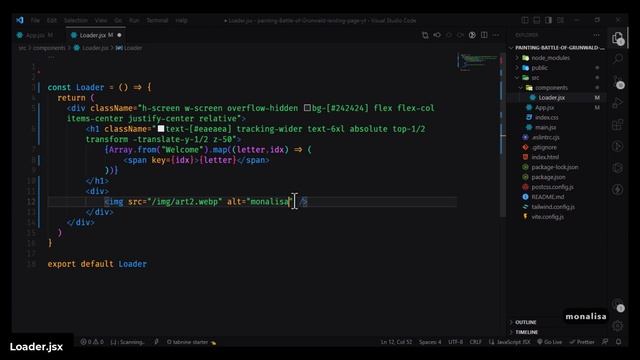Open customize layout icon in title bar
This screenshot has width=640, height=360.
tap(560, 20)
